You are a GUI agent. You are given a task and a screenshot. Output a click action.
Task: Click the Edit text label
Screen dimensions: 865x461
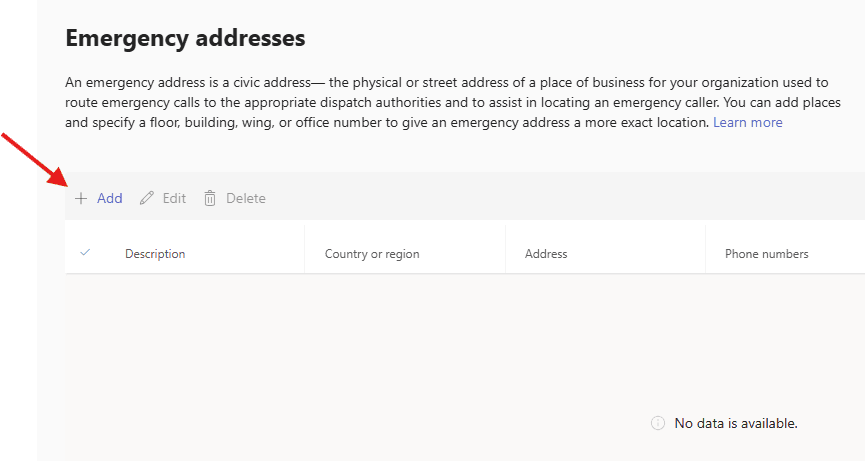click(174, 198)
